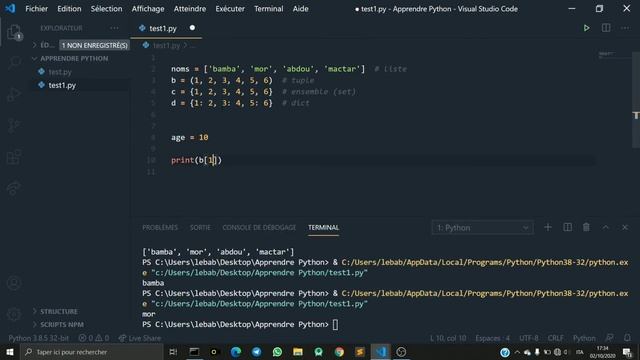The image size is (640, 360).
Task: Open the Accounts menu icon
Action: coord(14,283)
